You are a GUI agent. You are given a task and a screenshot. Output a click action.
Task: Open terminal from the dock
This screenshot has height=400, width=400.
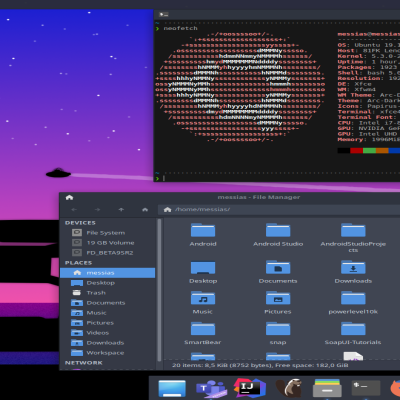point(366,389)
